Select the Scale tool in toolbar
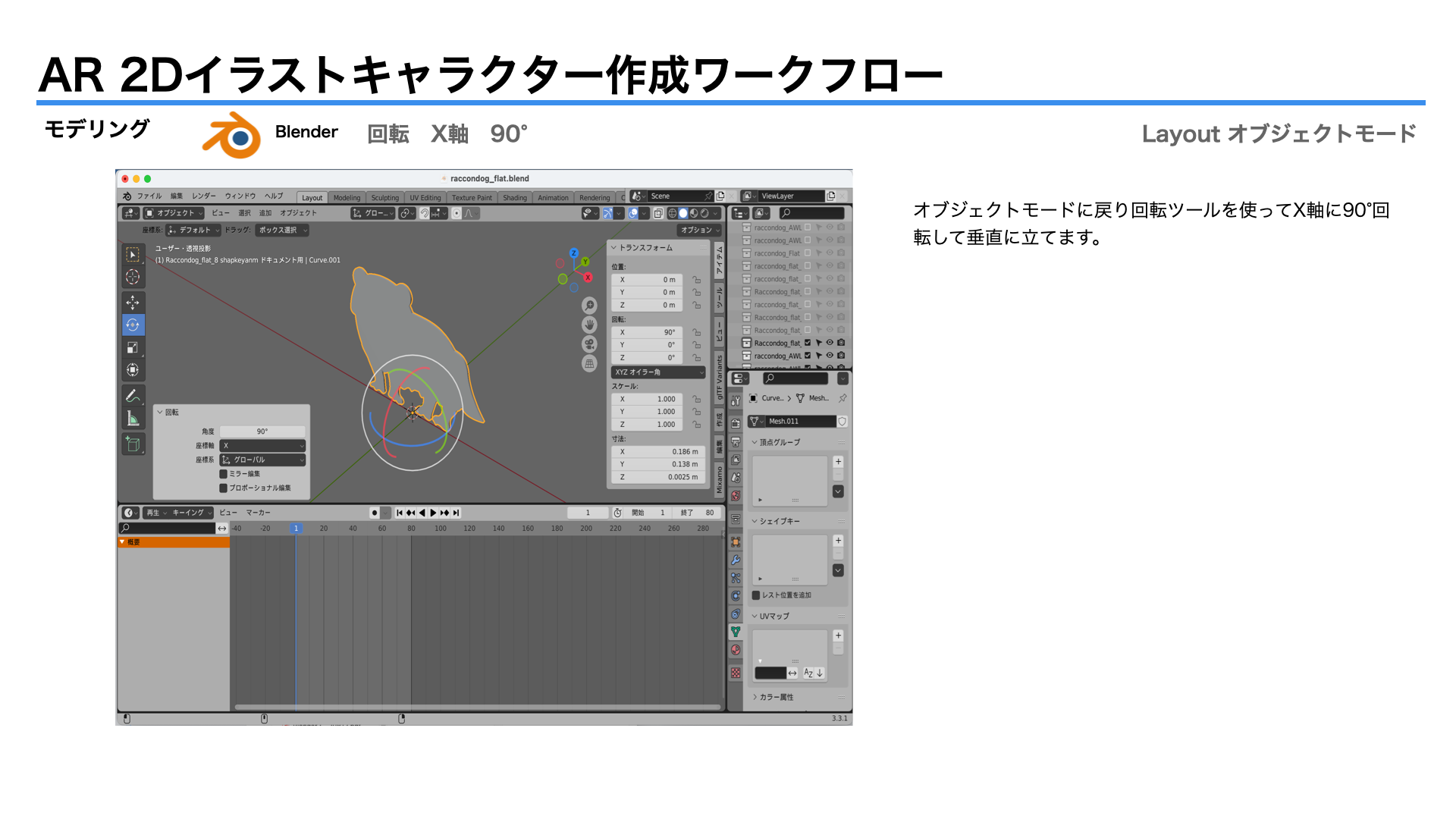 pos(133,347)
